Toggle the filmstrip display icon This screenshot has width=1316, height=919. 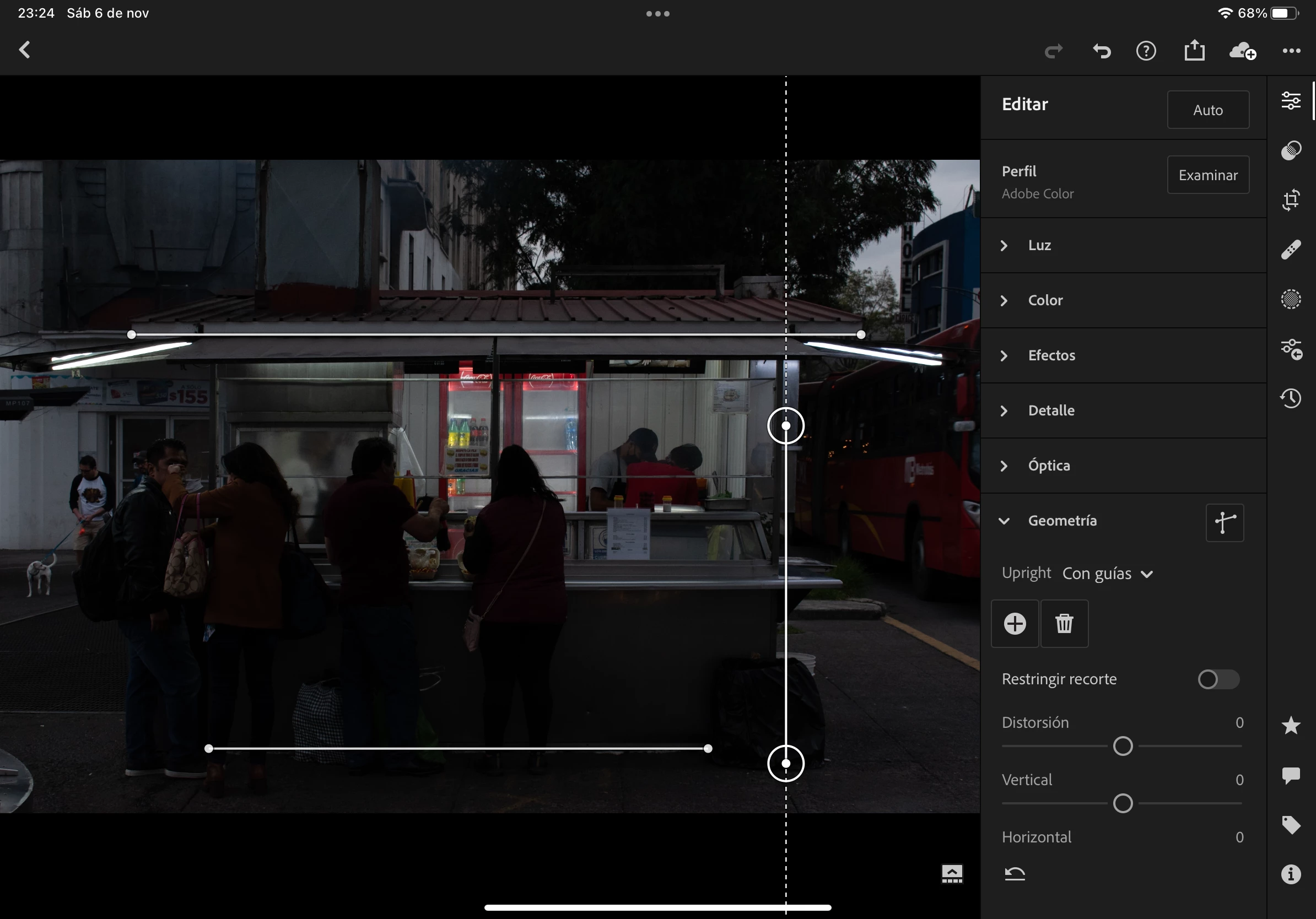pos(952,874)
